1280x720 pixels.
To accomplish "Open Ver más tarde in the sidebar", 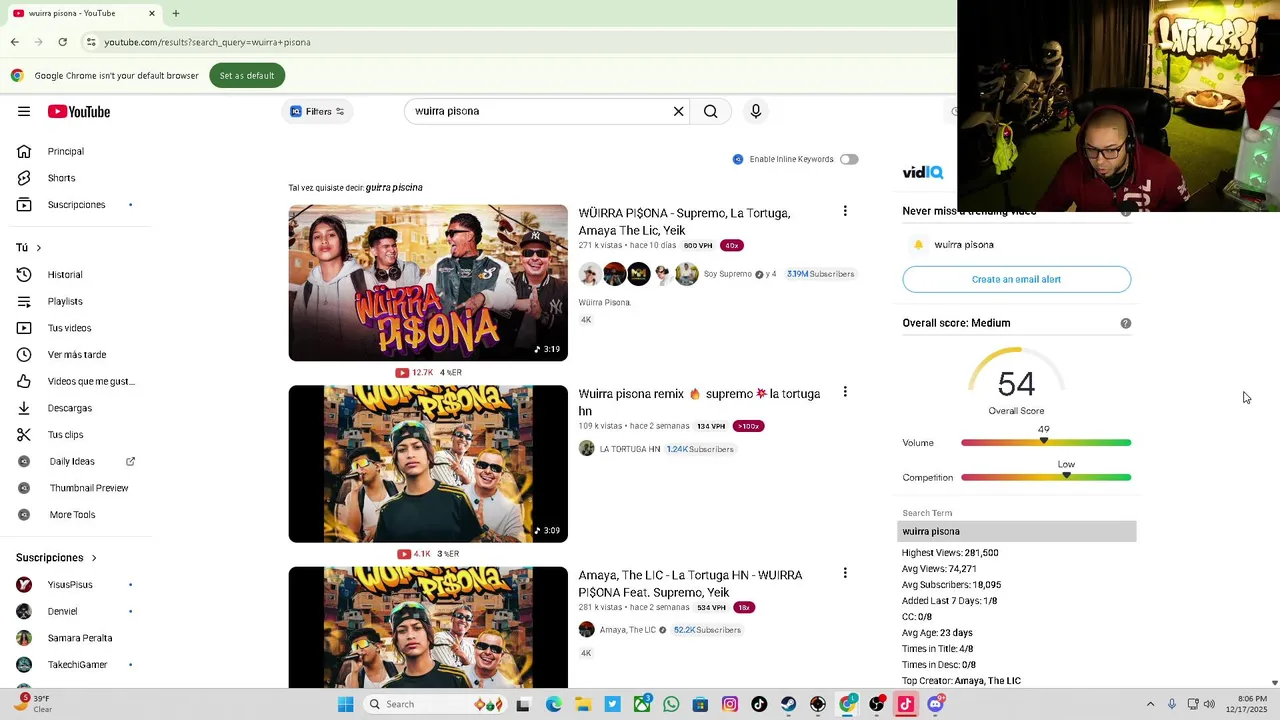I will pyautogui.click(x=75, y=354).
